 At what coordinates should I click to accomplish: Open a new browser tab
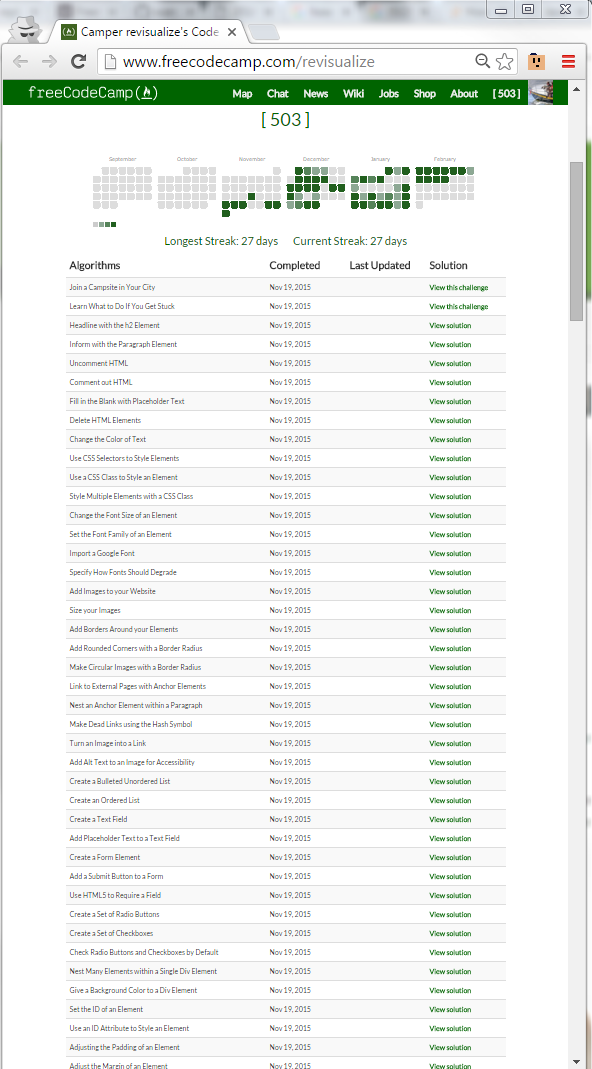[263, 32]
